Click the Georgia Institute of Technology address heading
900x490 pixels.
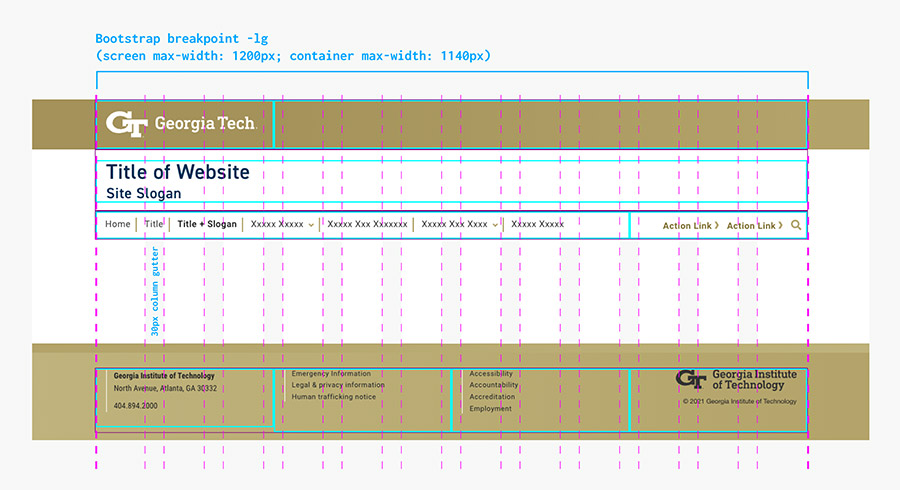click(x=164, y=376)
